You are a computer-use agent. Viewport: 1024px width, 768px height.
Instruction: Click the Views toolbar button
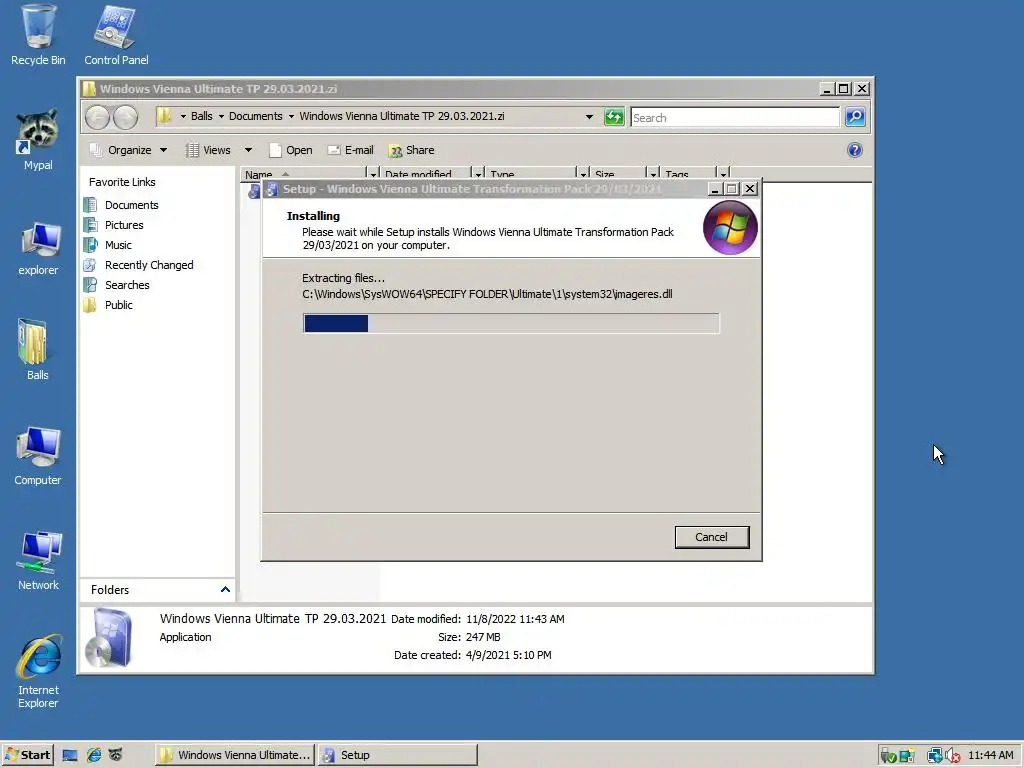pos(208,150)
